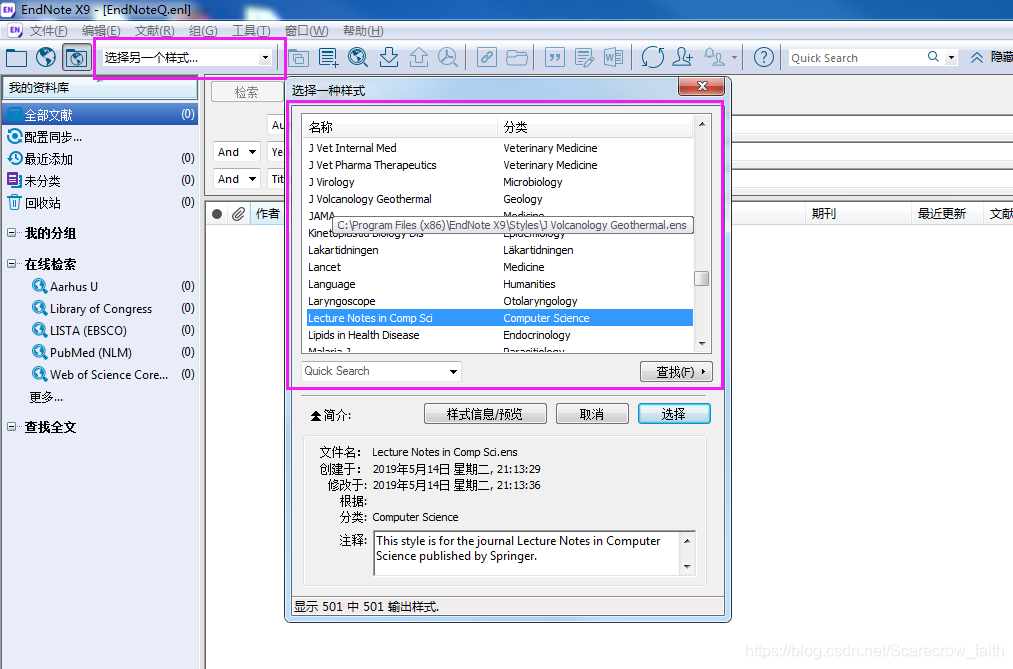Click the 选择 button
This screenshot has height=669, width=1013.
(x=674, y=414)
